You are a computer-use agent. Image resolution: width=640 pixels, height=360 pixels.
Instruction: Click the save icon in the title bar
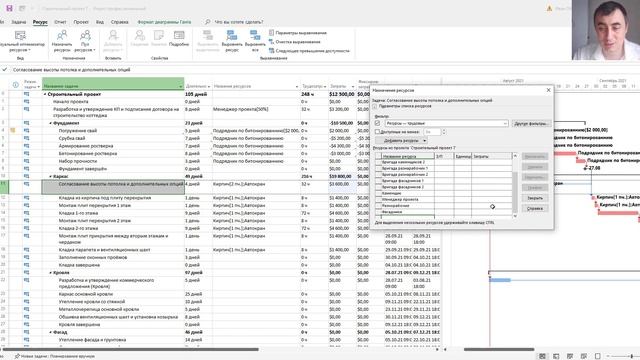9,8
